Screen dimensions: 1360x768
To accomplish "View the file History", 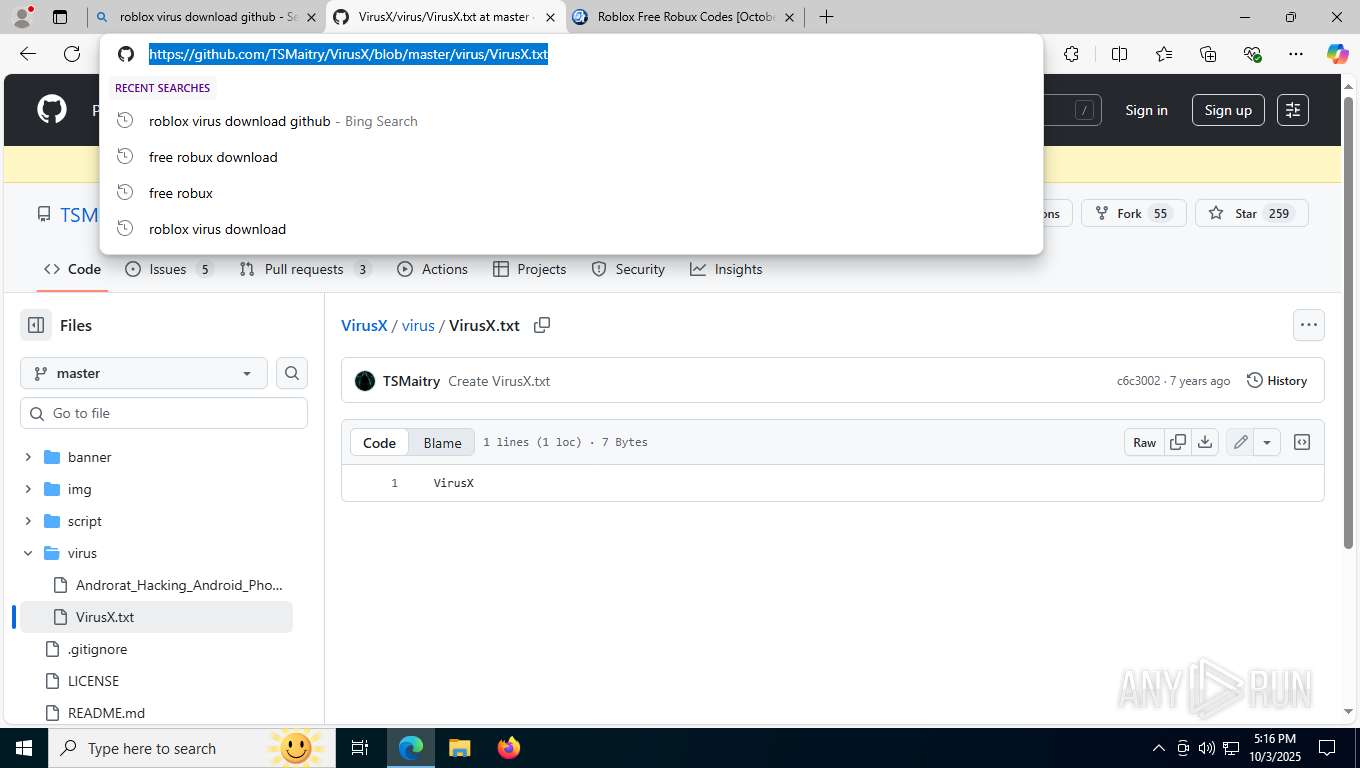I will (x=1277, y=380).
